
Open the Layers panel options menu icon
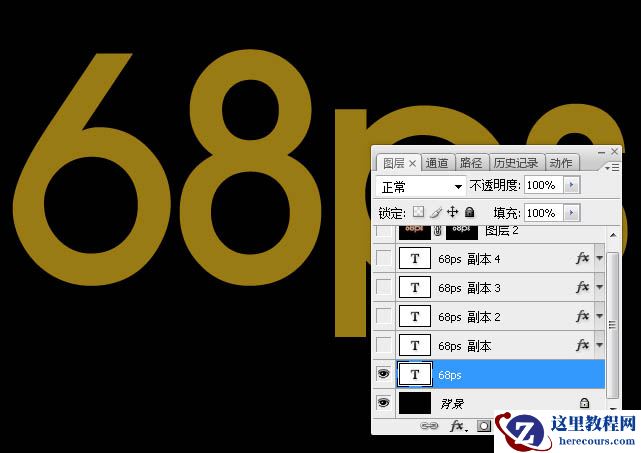tap(612, 168)
